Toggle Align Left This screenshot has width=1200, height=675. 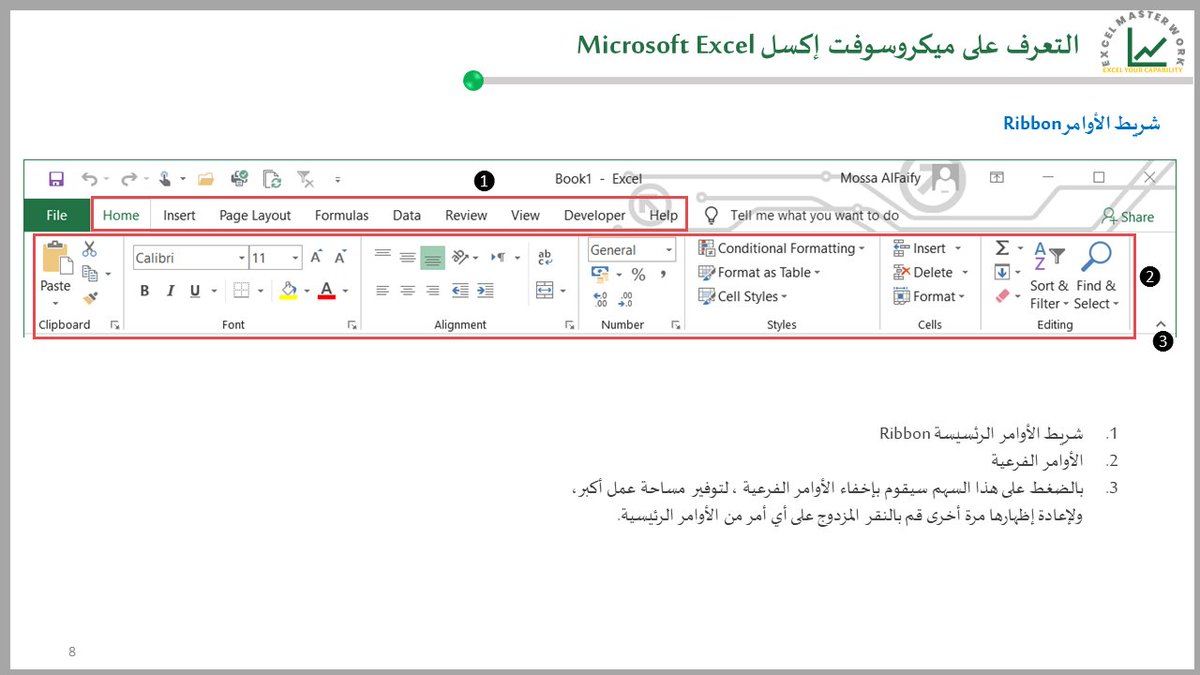coord(382,290)
